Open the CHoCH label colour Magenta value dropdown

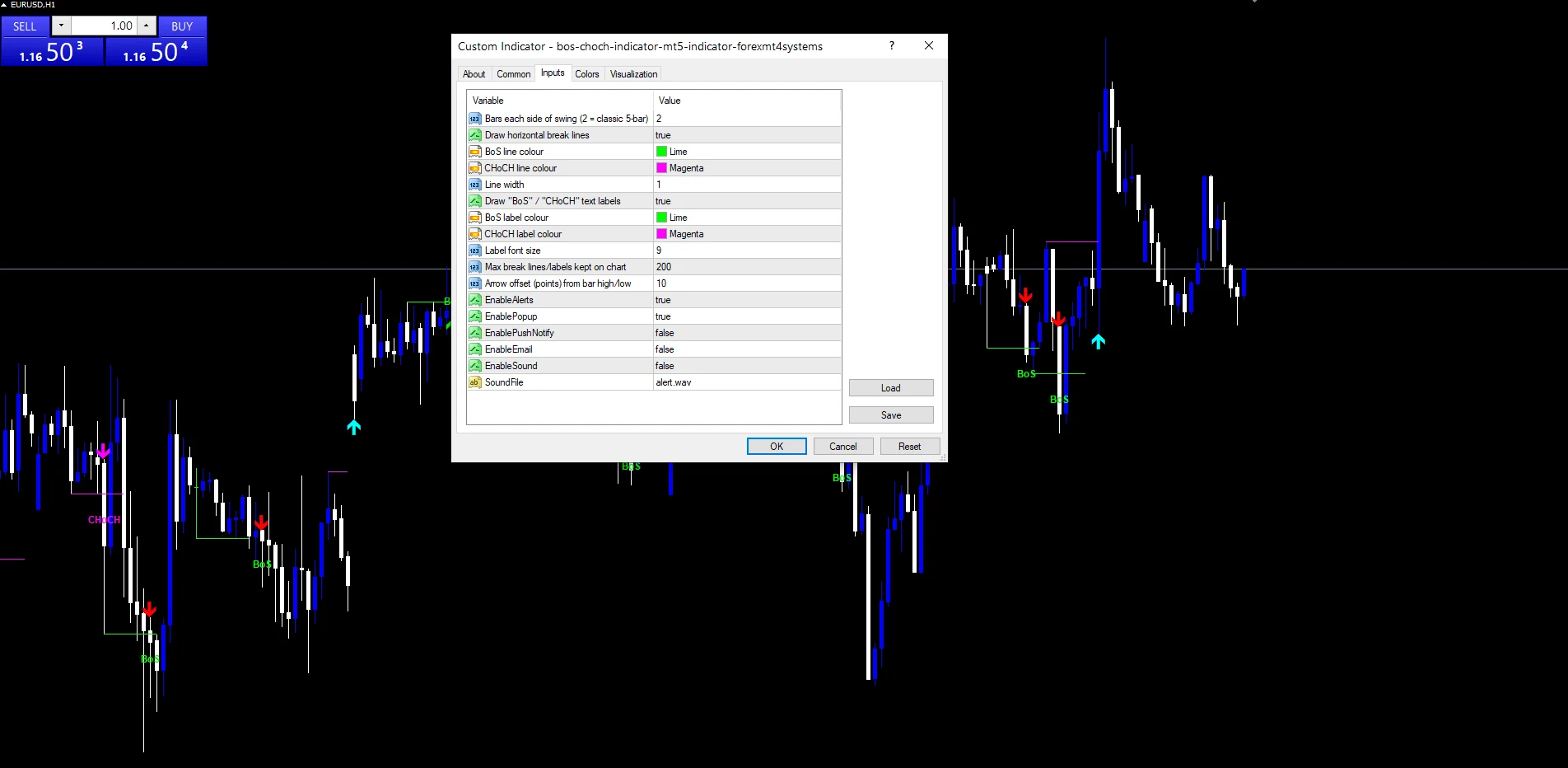pyautogui.click(x=747, y=234)
